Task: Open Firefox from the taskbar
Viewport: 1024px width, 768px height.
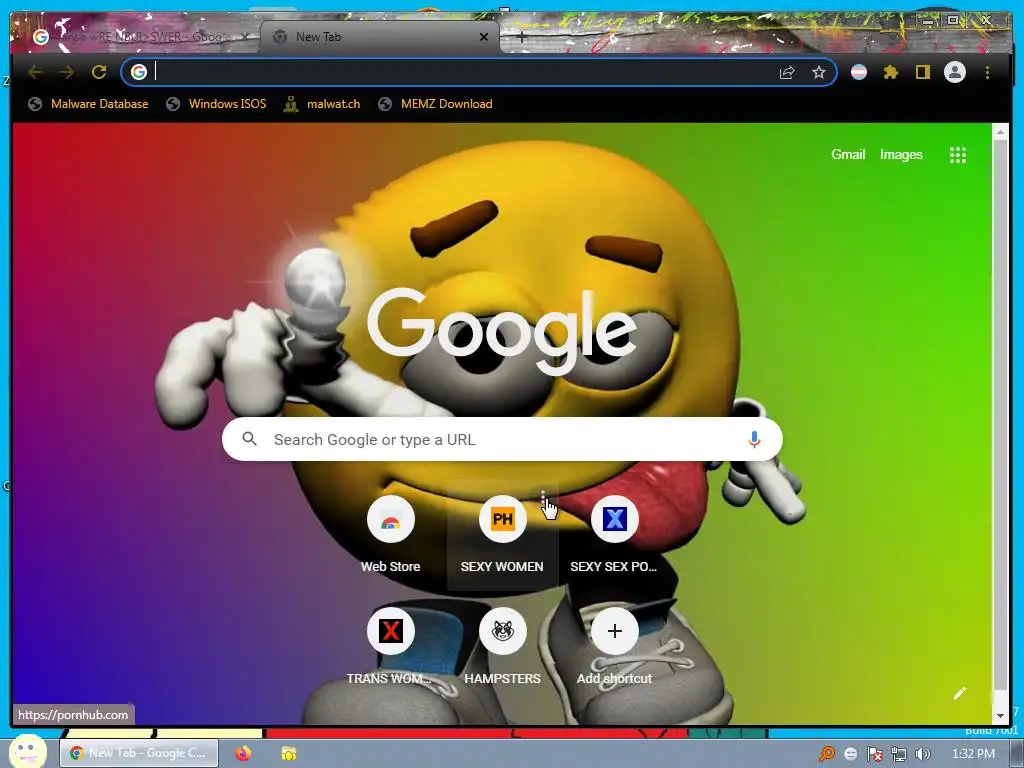Action: coord(243,753)
